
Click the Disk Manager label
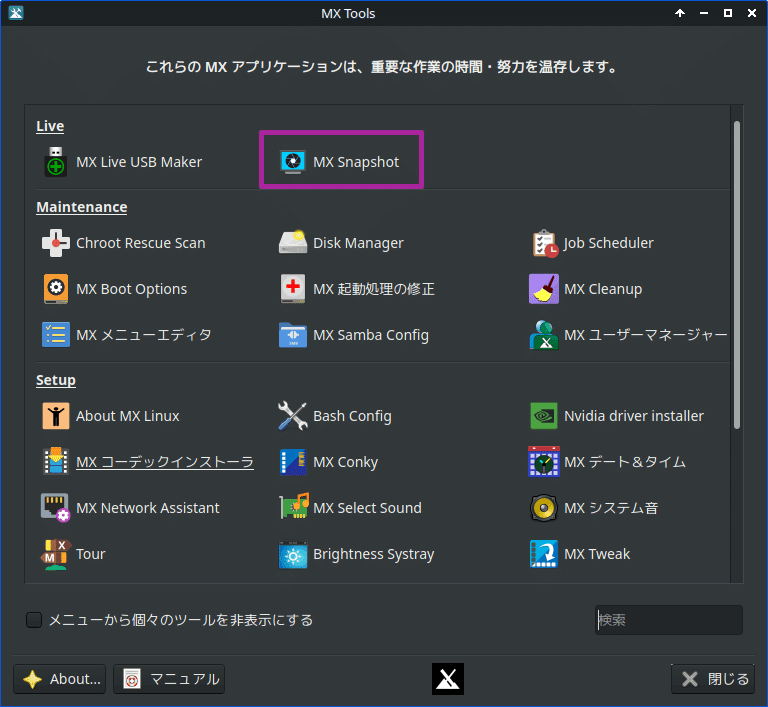point(358,243)
